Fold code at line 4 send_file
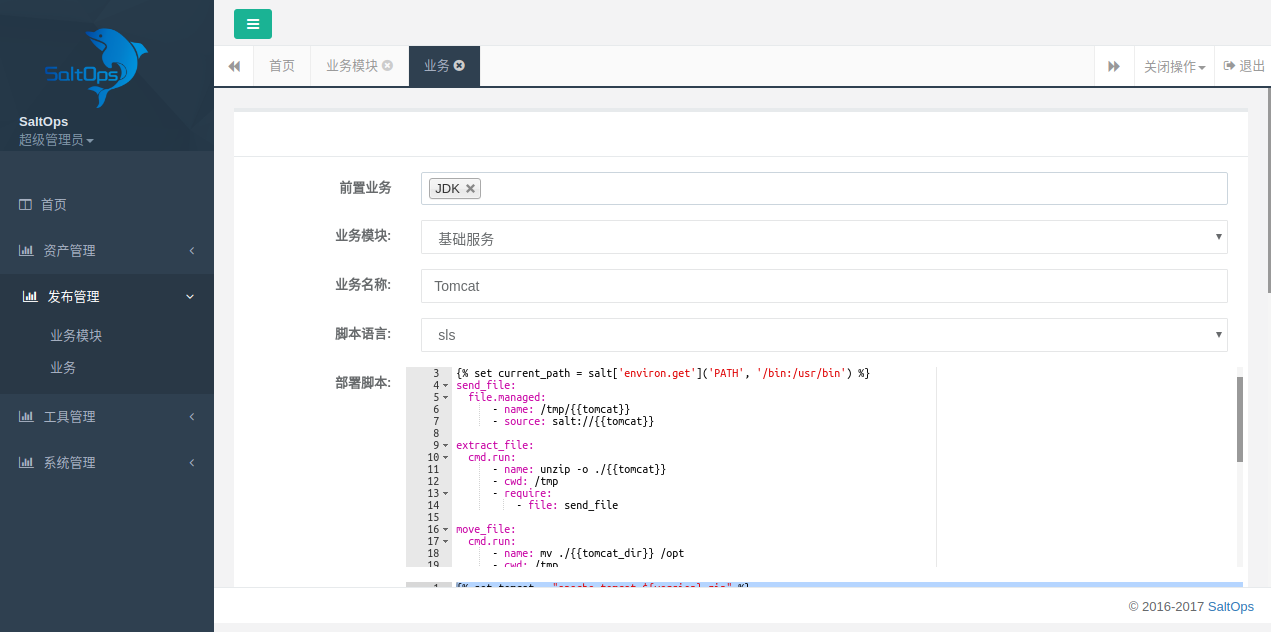 coord(445,385)
